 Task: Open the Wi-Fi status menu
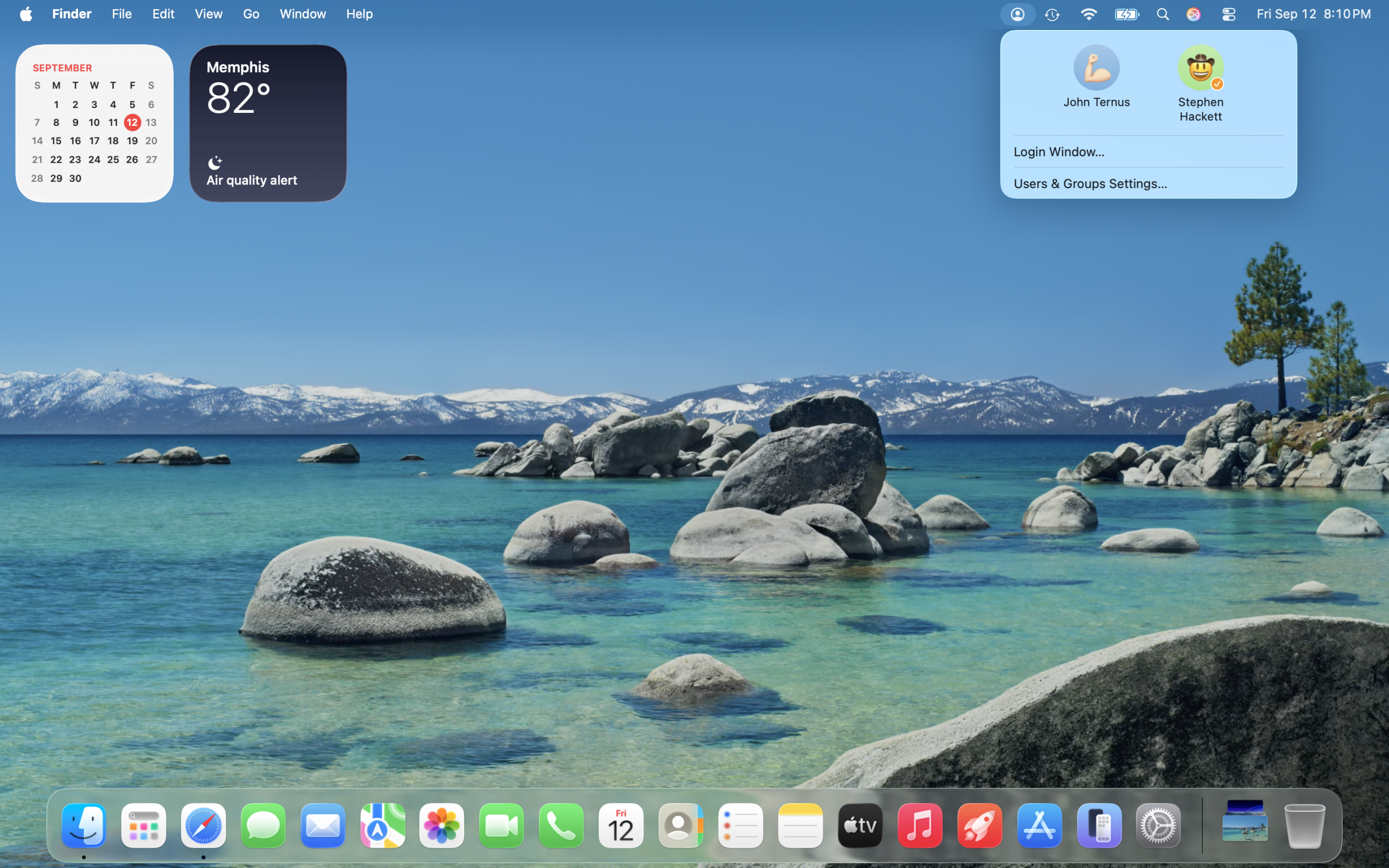click(x=1088, y=14)
